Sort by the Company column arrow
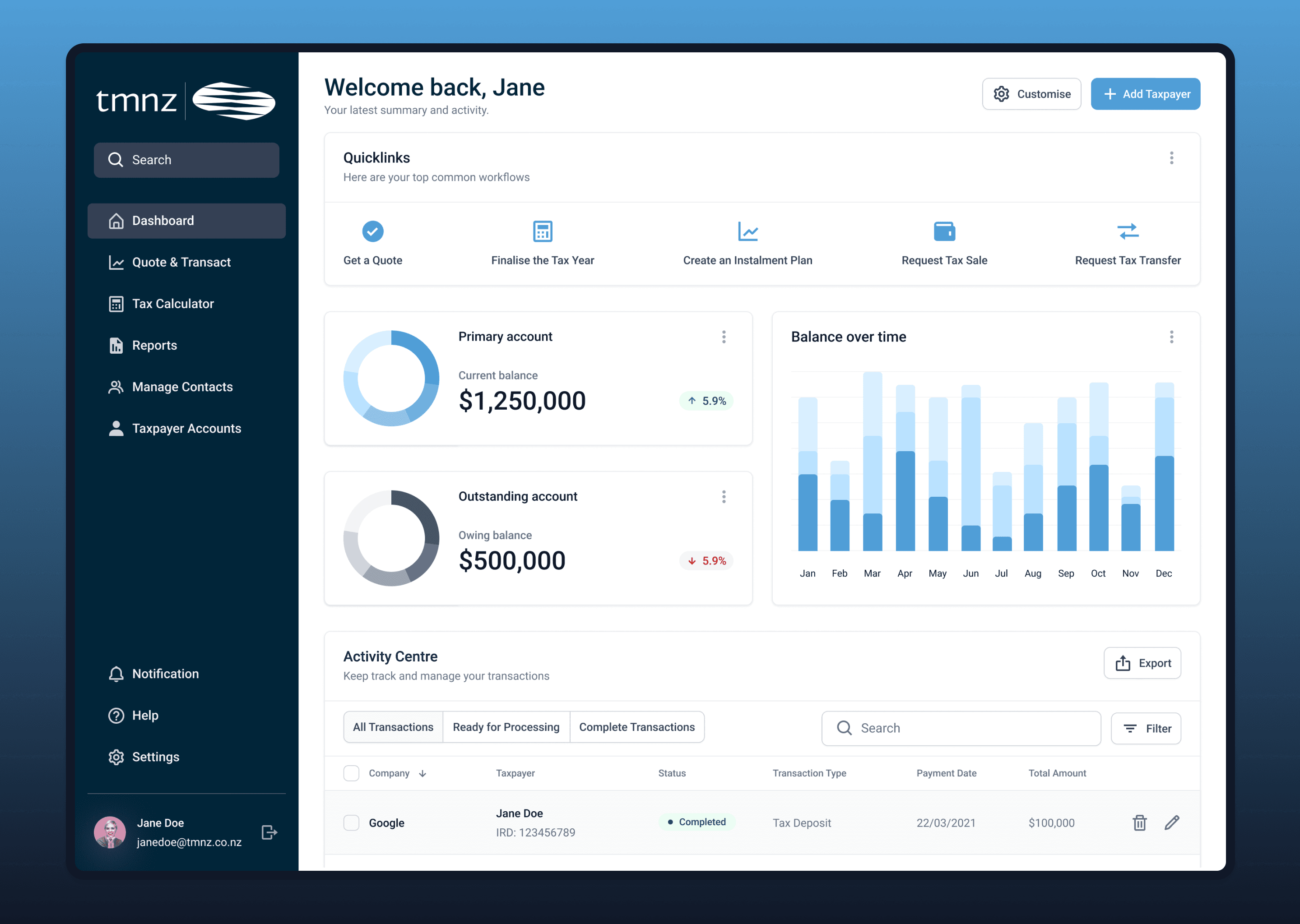 (422, 774)
